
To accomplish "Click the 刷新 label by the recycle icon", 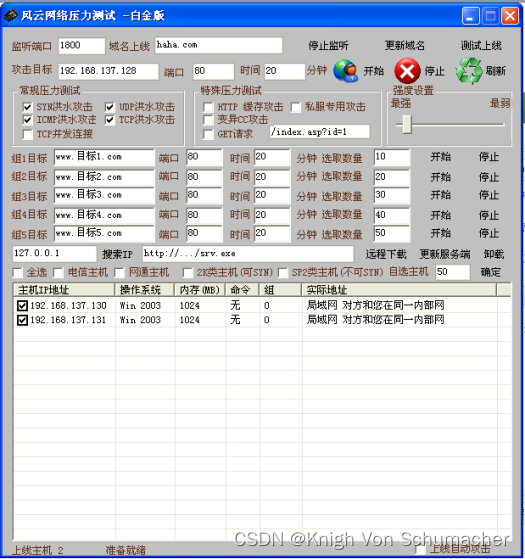I will pyautogui.click(x=495, y=71).
